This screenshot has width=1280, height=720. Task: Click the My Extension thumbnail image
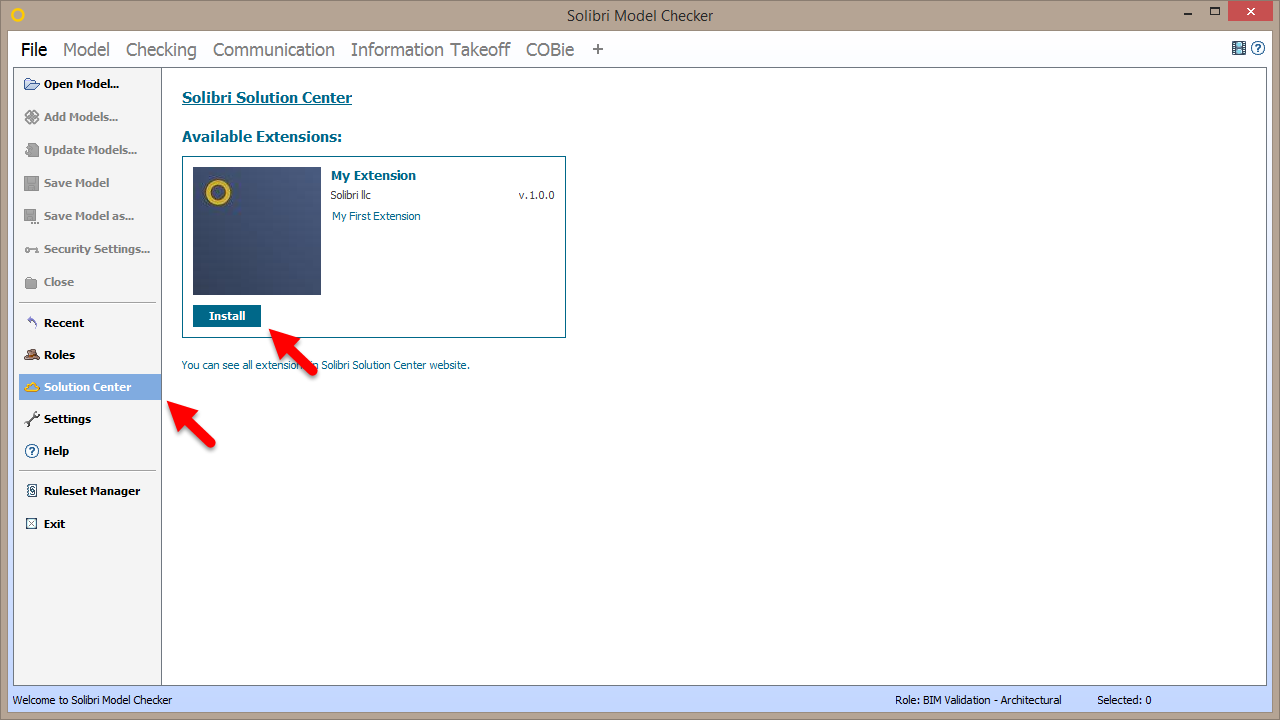click(x=256, y=230)
